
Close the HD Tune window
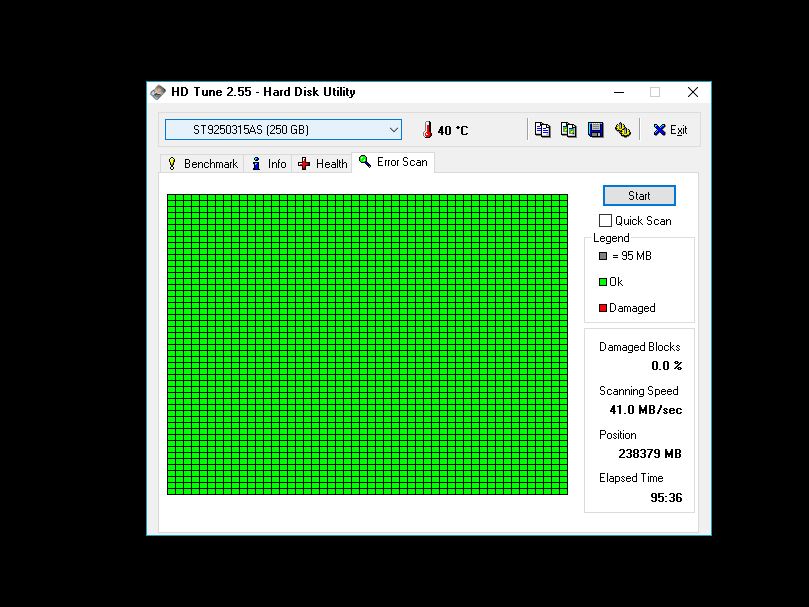coord(693,92)
